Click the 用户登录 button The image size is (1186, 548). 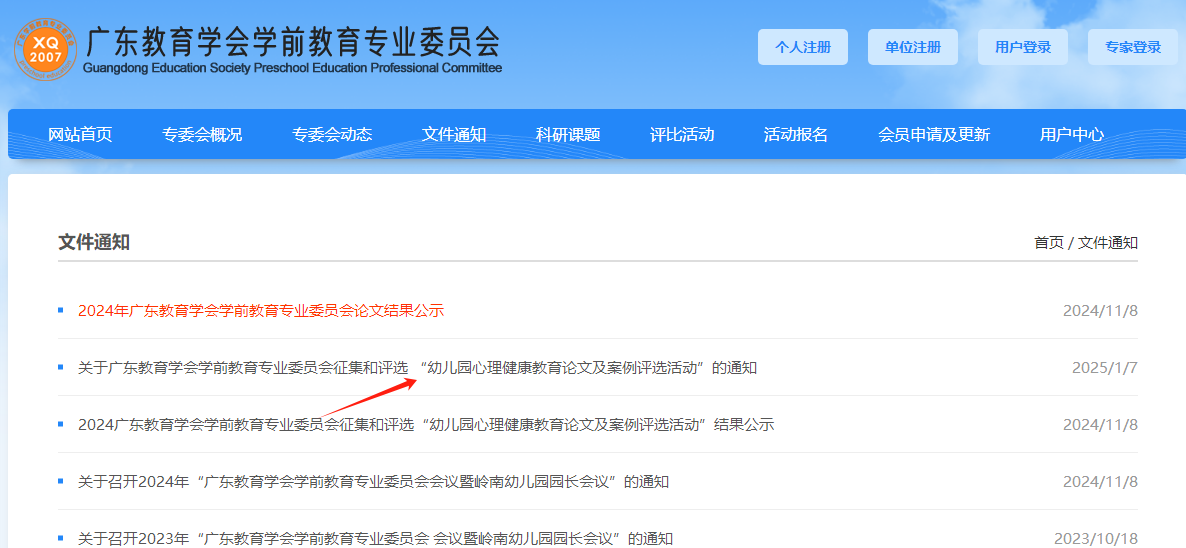click(x=1023, y=47)
